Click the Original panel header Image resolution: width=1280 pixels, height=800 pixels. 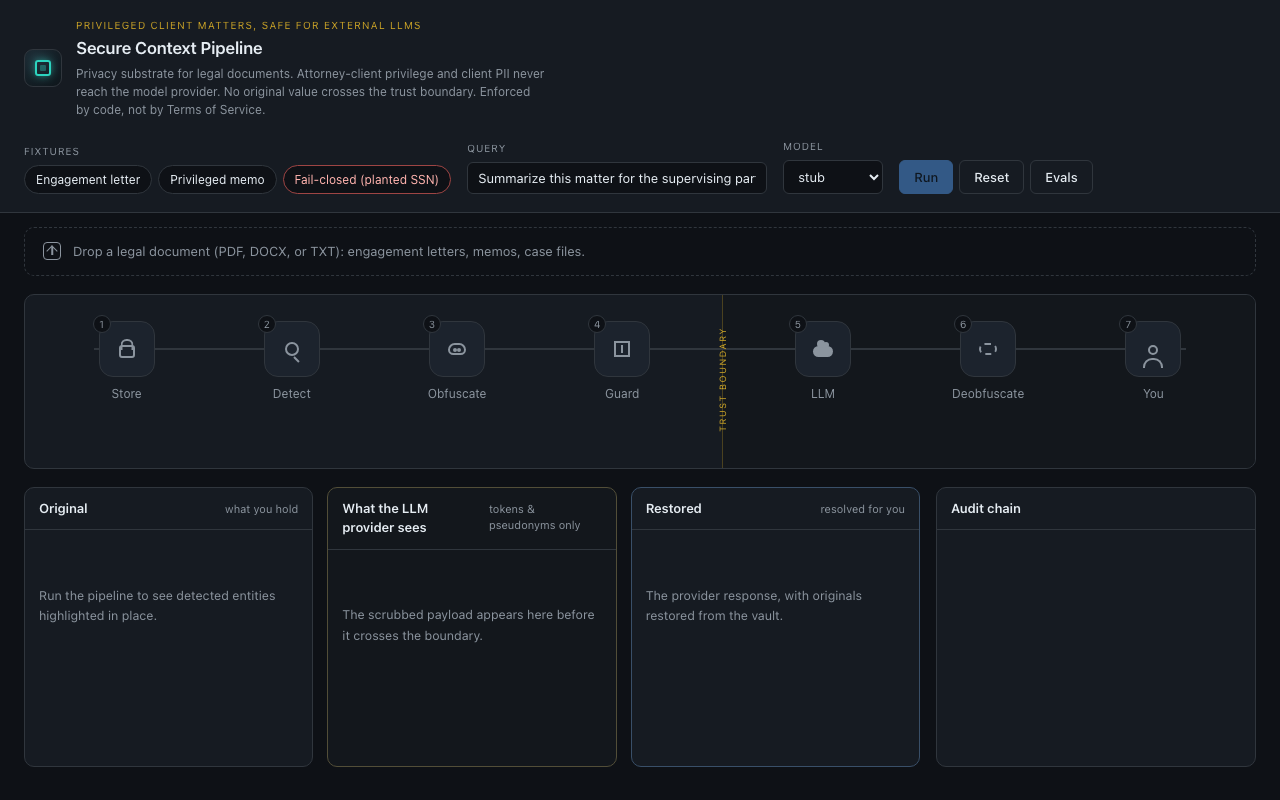168,509
